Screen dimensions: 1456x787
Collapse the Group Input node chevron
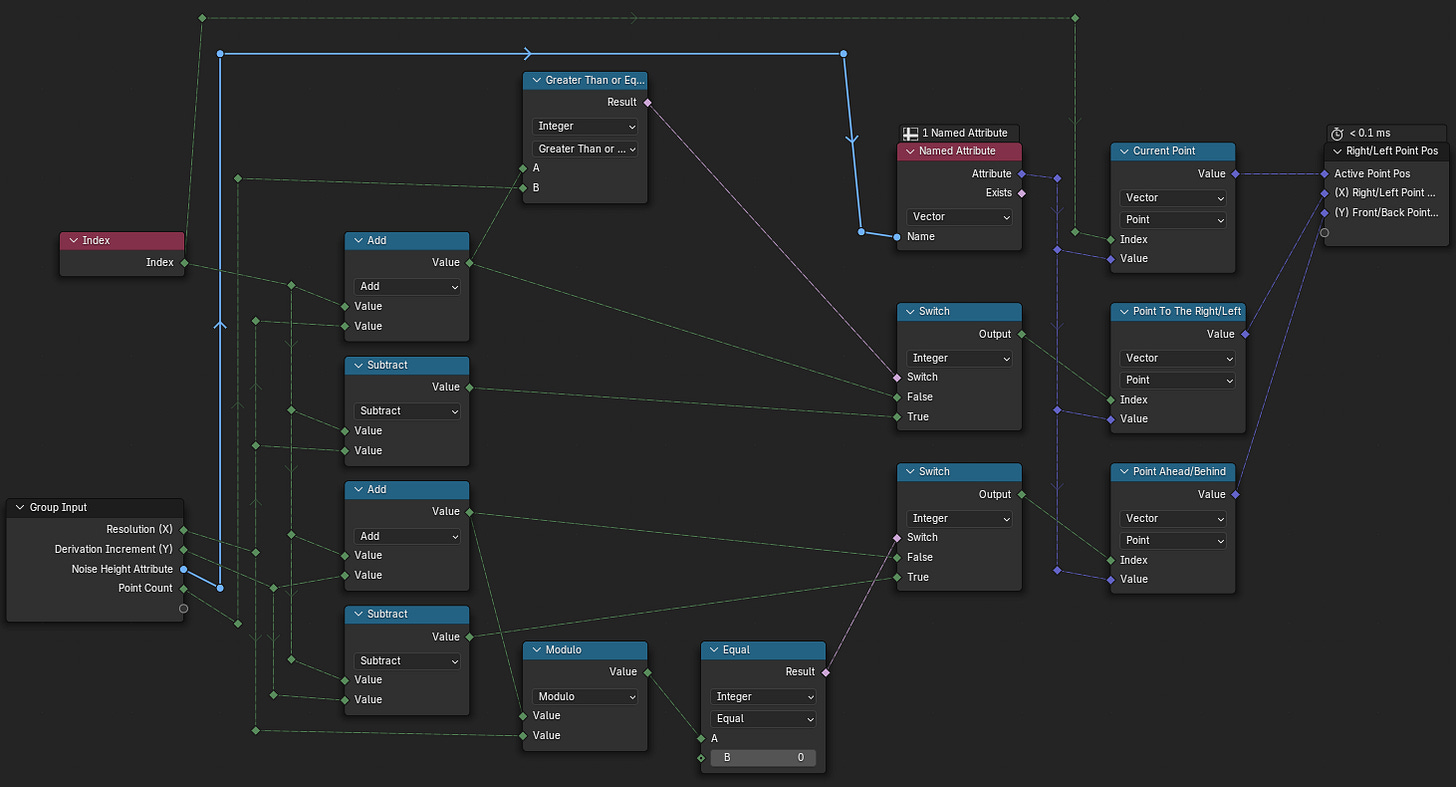click(20, 508)
